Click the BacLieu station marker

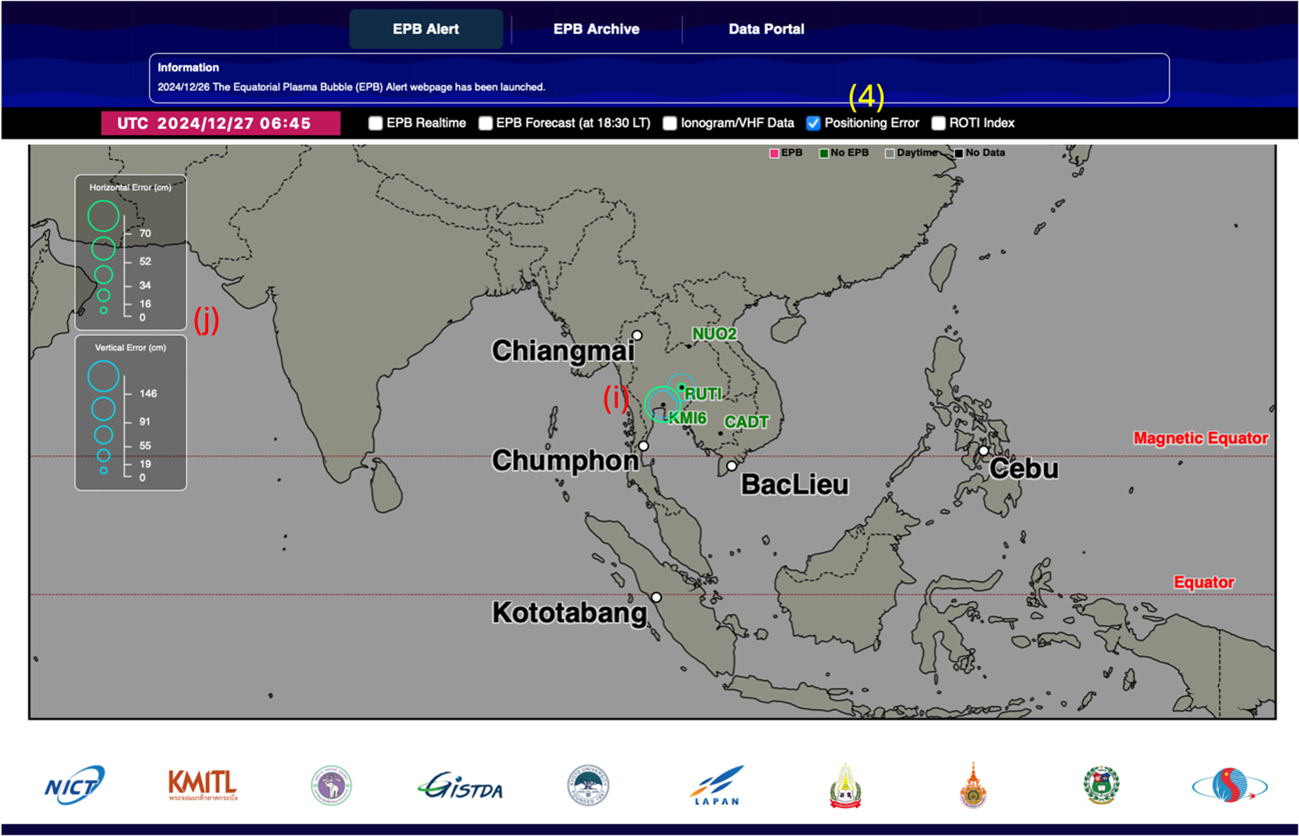(x=732, y=466)
